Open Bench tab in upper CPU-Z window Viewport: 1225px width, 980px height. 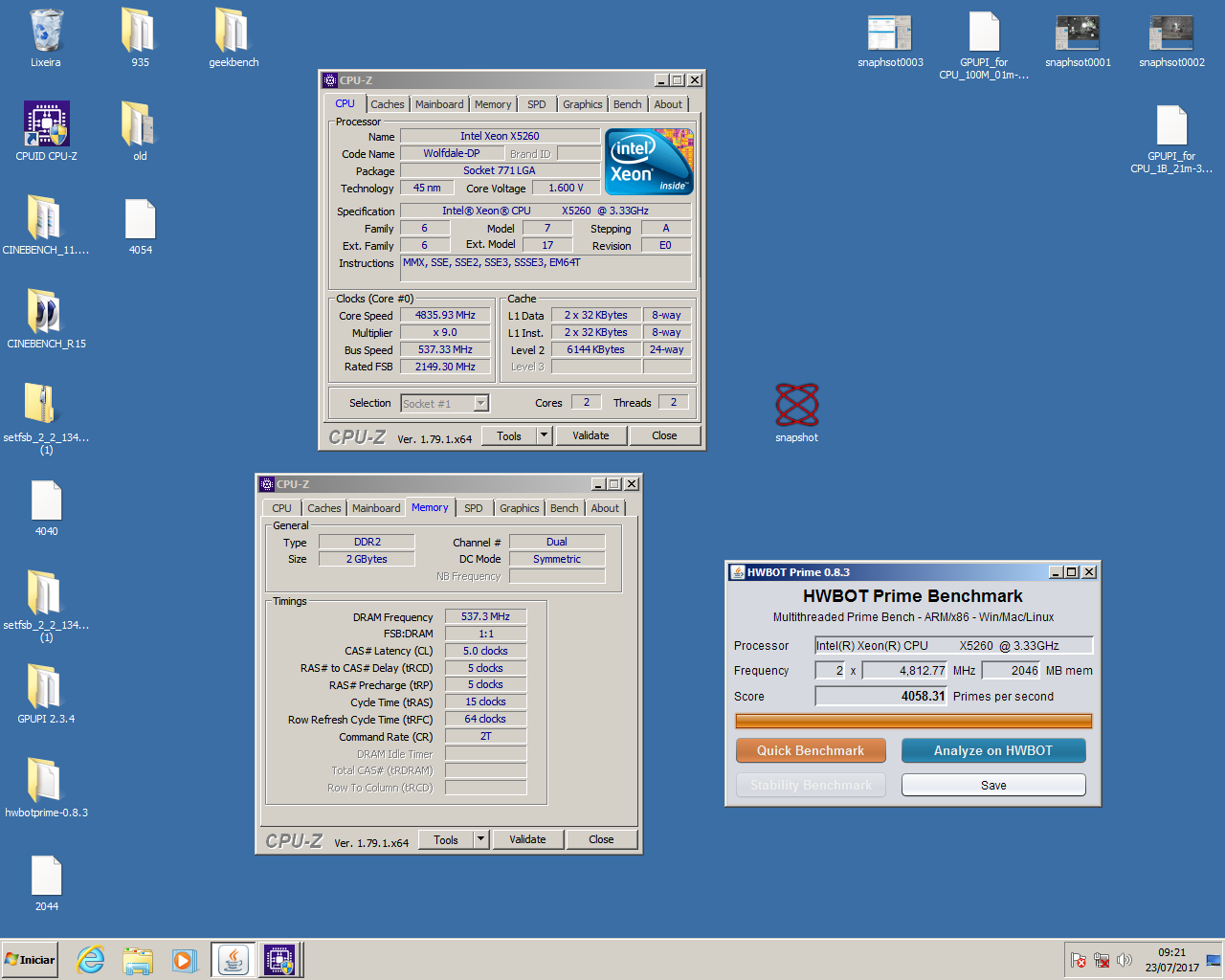click(628, 104)
